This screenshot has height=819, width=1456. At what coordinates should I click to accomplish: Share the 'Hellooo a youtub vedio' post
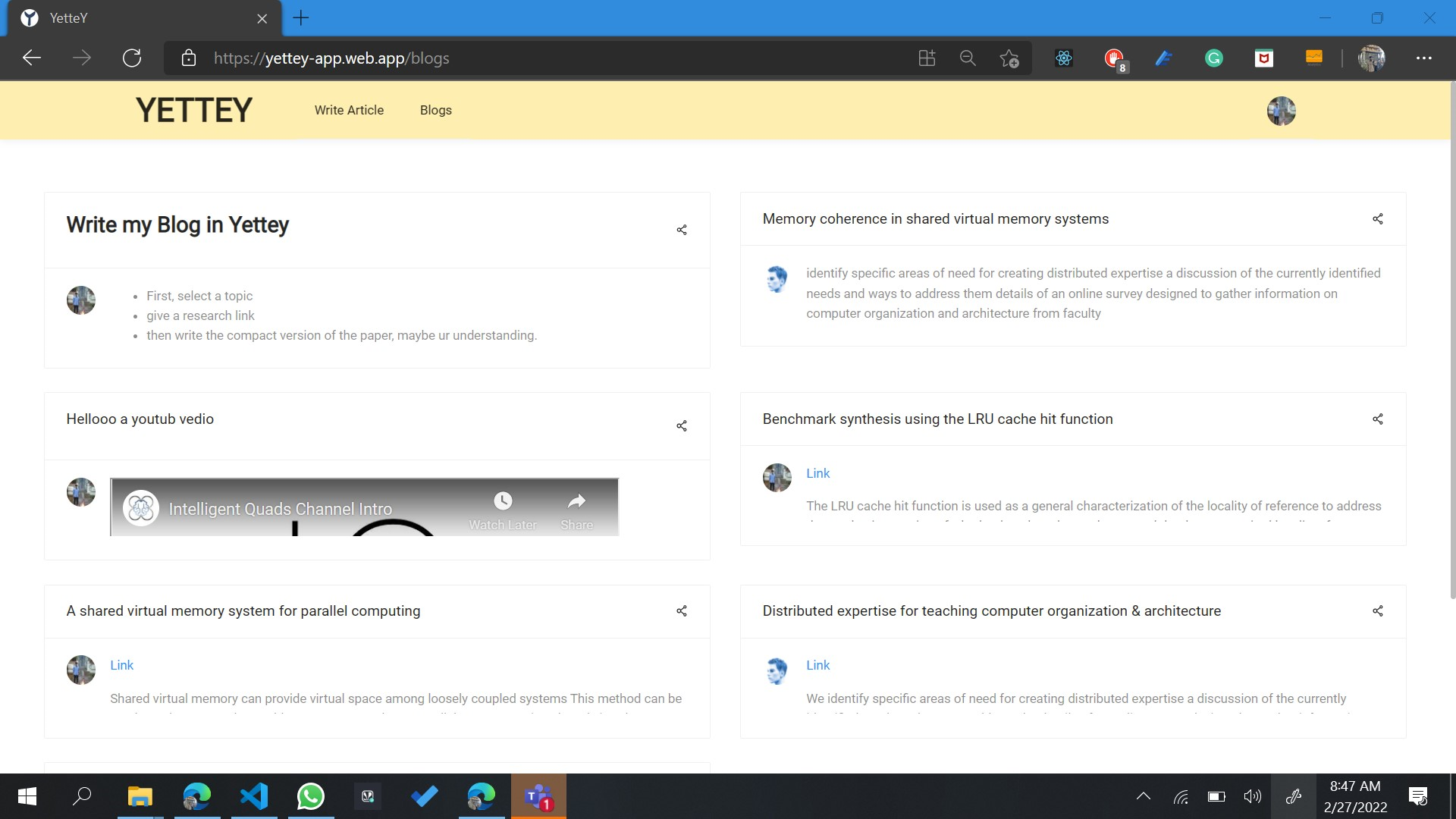[682, 426]
